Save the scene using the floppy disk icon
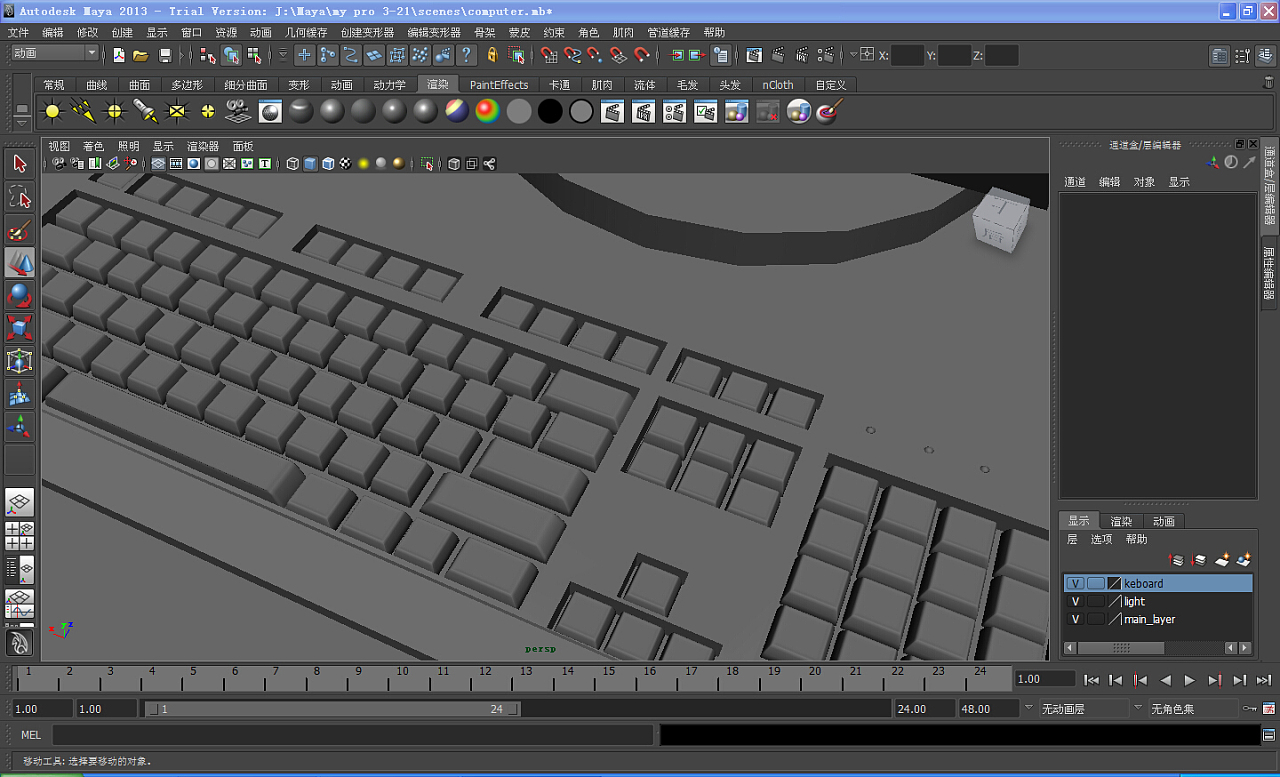Viewport: 1280px width, 777px height. click(x=165, y=55)
